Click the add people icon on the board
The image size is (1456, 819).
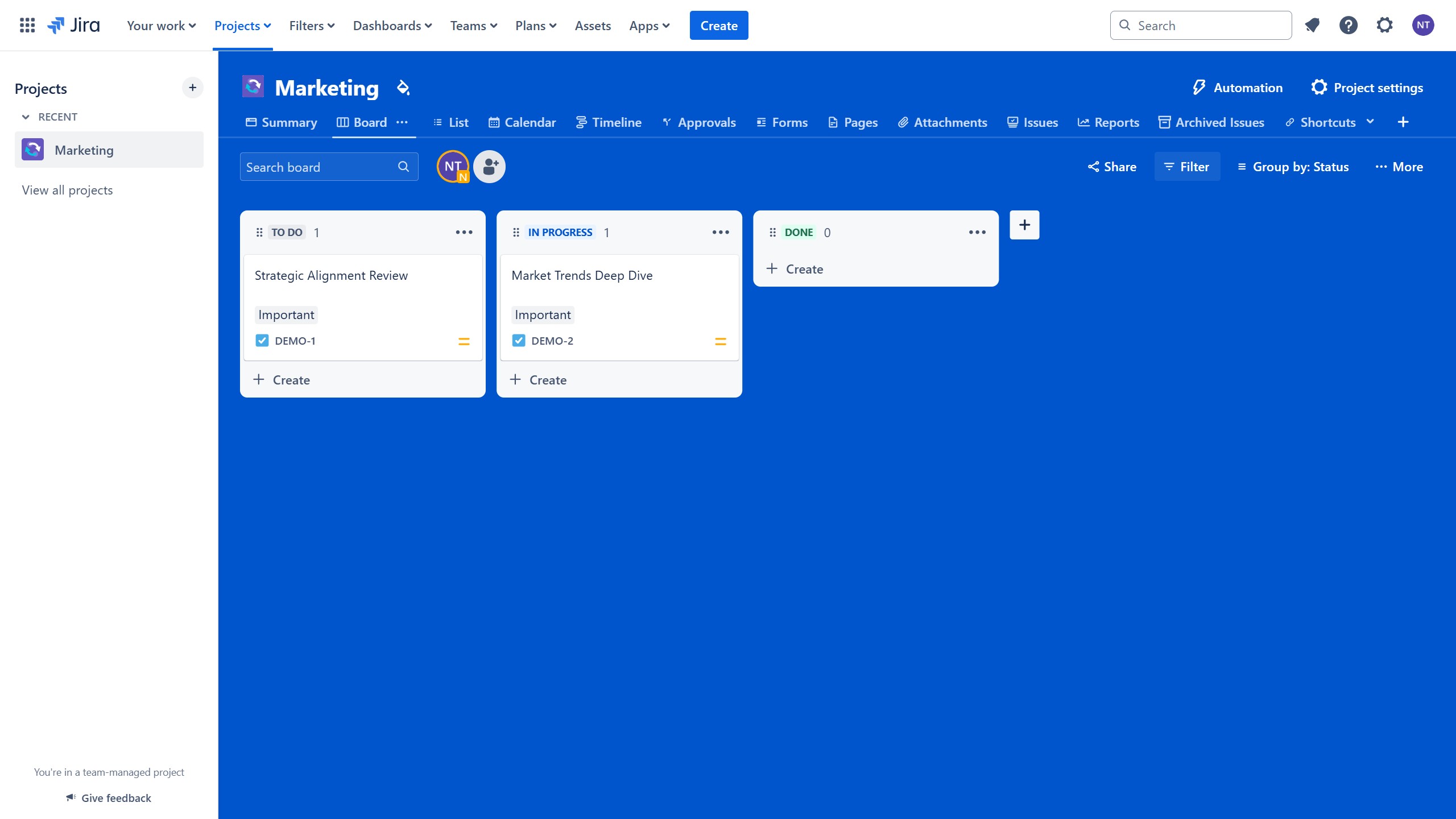[489, 166]
